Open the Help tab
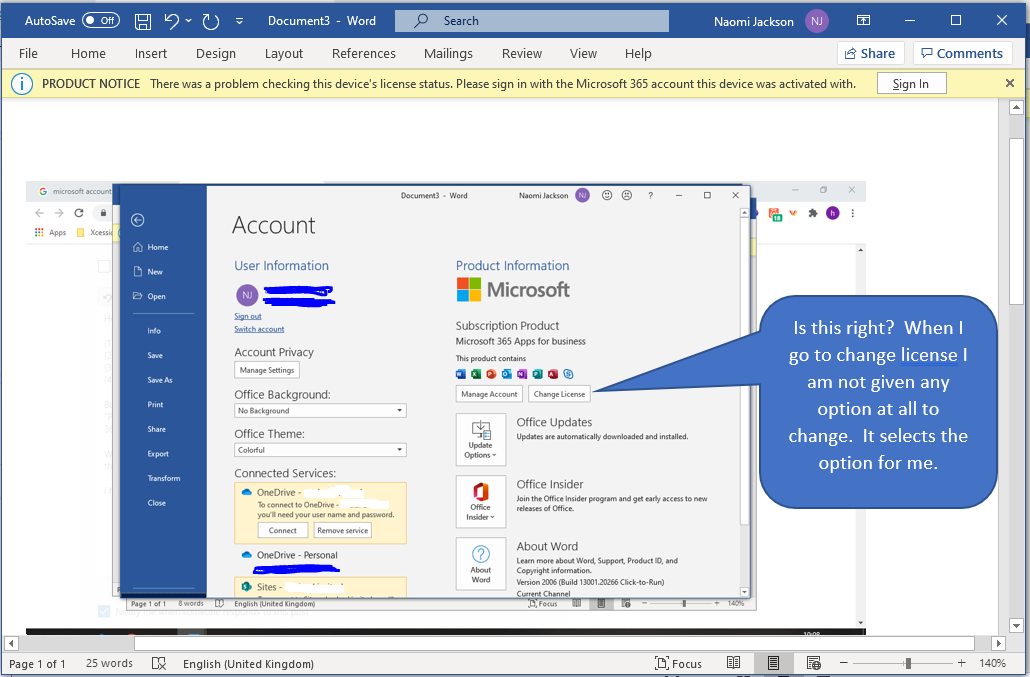Screen dimensions: 1030x677 [x=638, y=53]
